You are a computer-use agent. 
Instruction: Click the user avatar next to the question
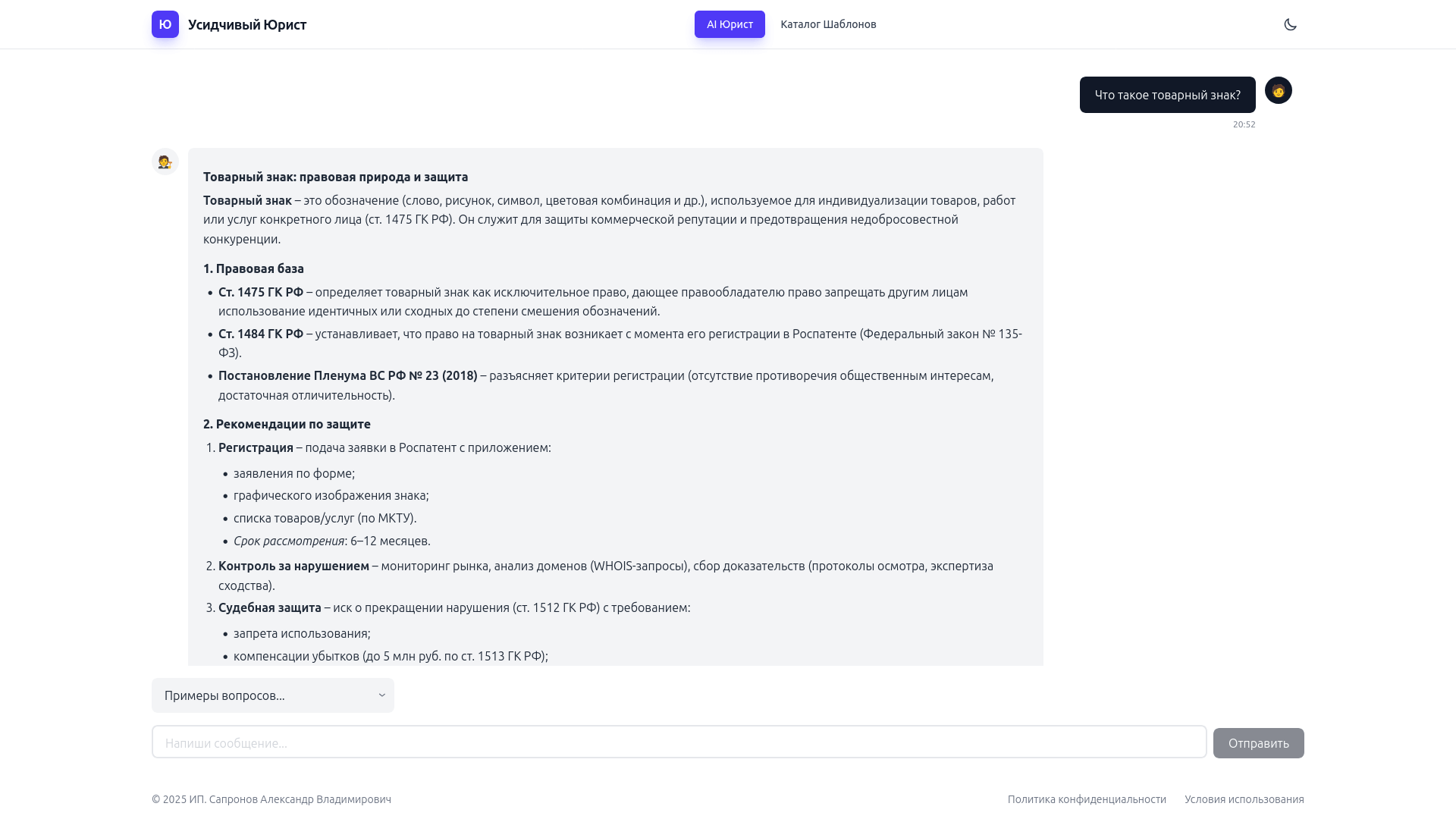click(1279, 90)
